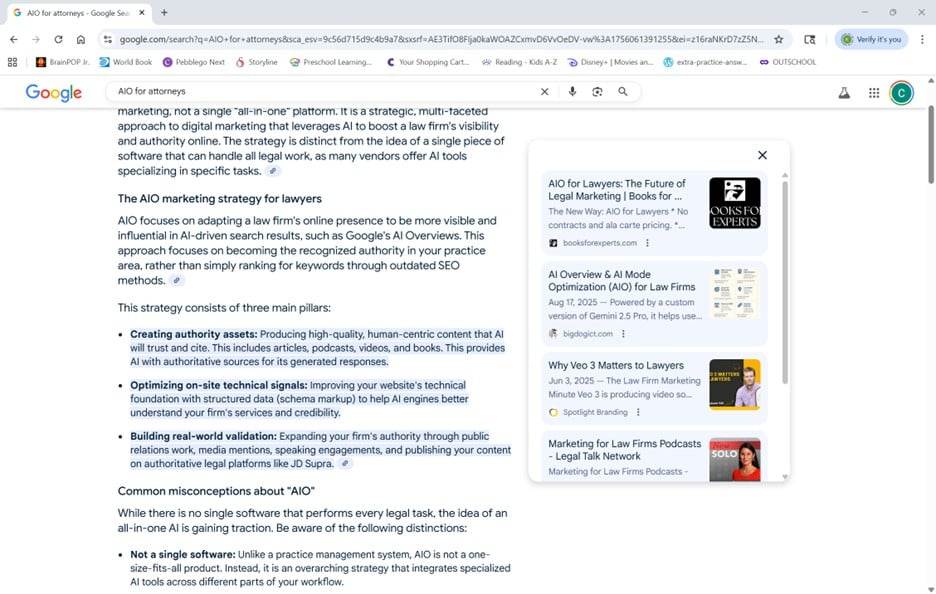Viewport: 936px width, 594px height.
Task: Open a new browser tab
Action: click(164, 12)
